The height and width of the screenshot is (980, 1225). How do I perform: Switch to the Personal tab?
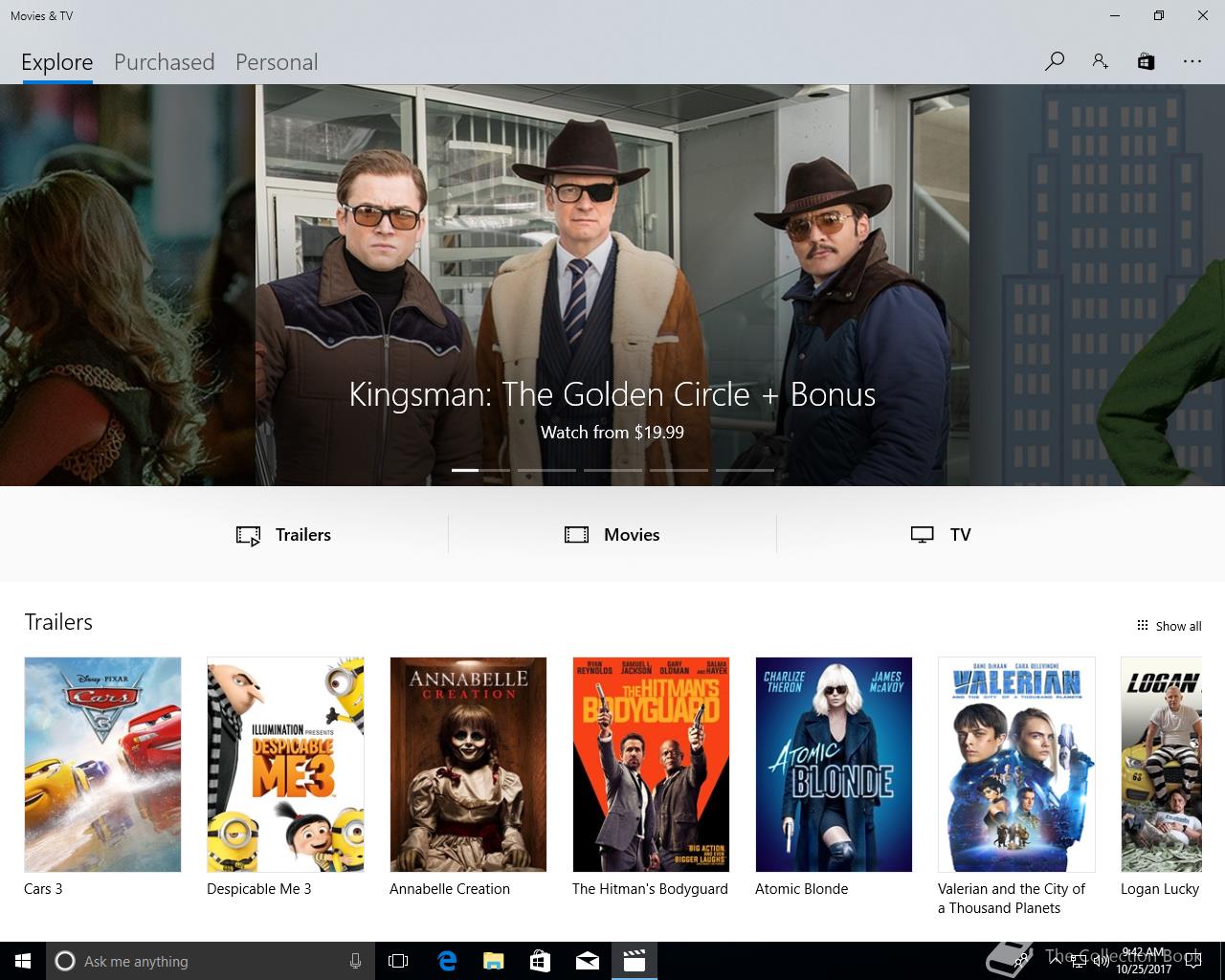(277, 62)
